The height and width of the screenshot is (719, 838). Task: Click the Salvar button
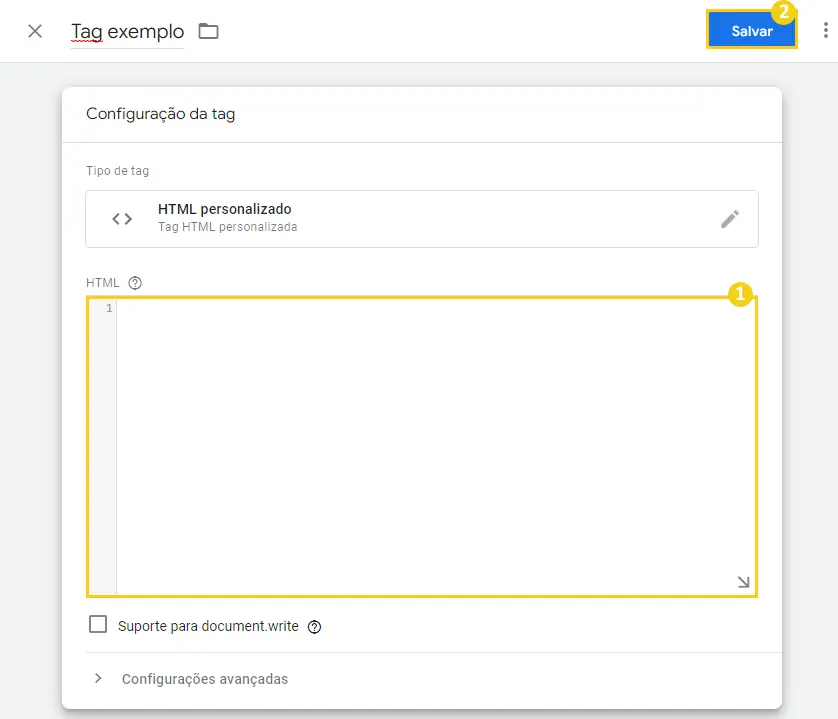click(x=751, y=31)
